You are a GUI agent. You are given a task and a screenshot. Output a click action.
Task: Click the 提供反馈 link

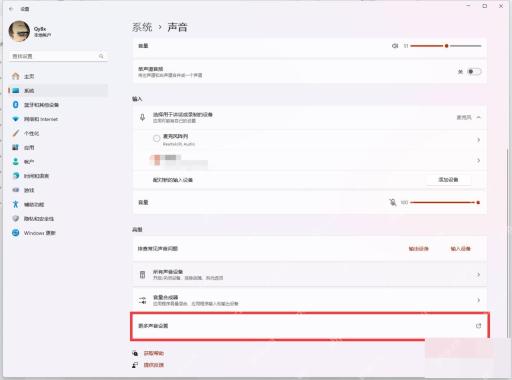pyautogui.click(x=154, y=365)
